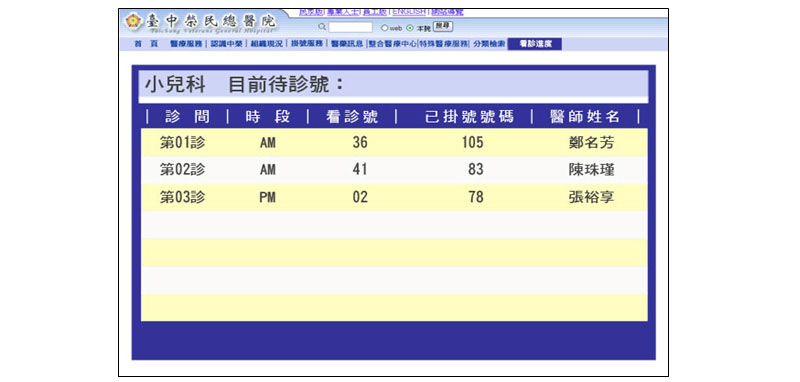Screen dimensions: 800x382
Task: Go to 首頁 home menu
Action: [x=146, y=44]
